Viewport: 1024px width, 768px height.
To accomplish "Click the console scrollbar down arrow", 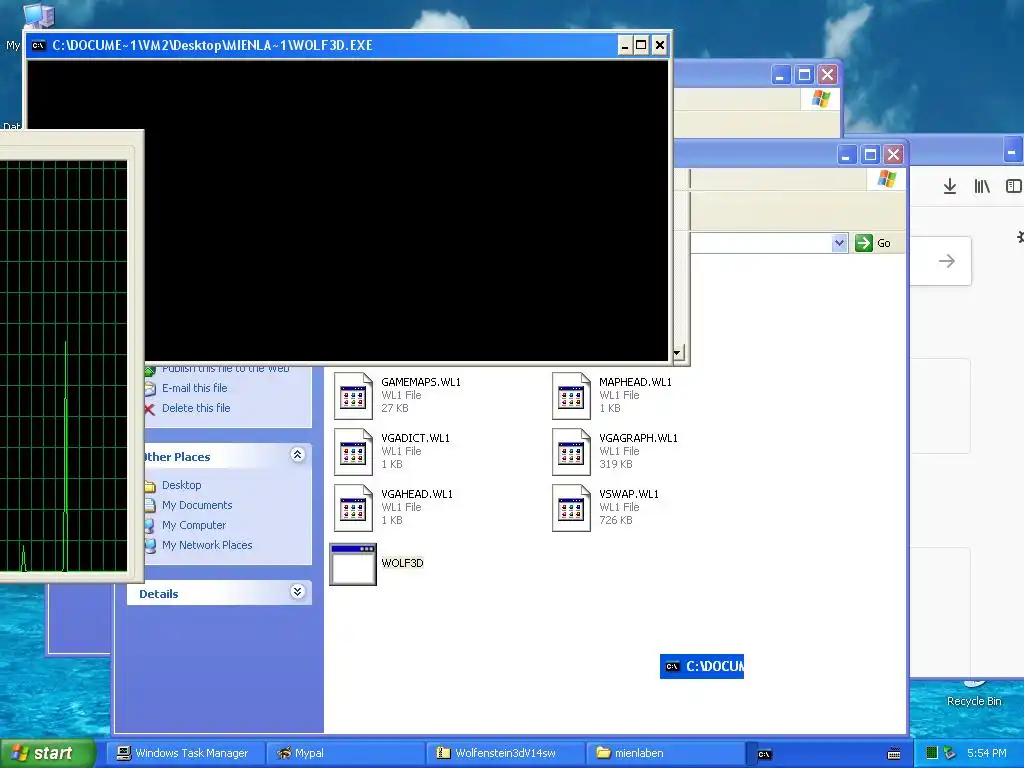I will (x=677, y=353).
